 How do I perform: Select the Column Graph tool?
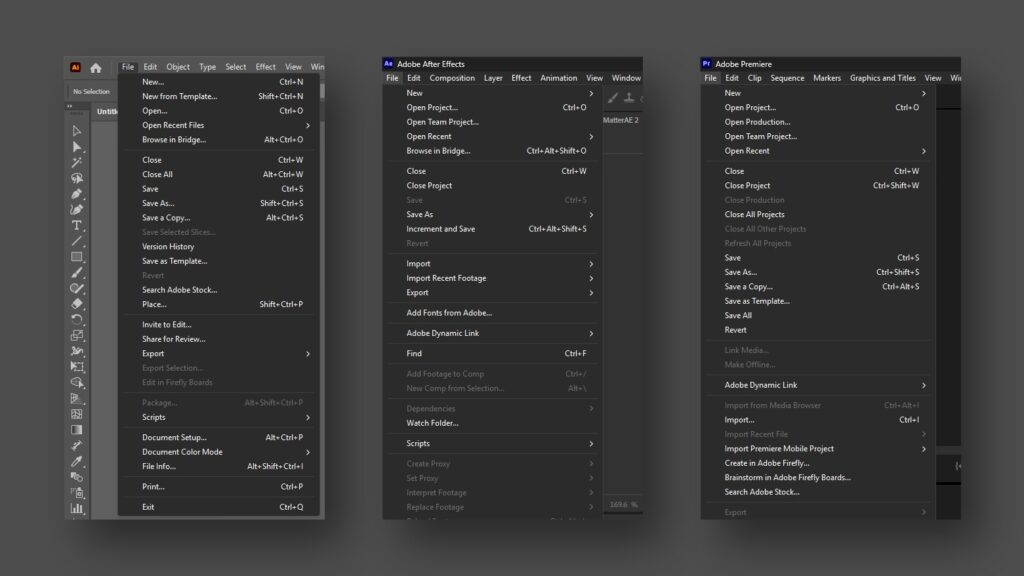coord(76,508)
